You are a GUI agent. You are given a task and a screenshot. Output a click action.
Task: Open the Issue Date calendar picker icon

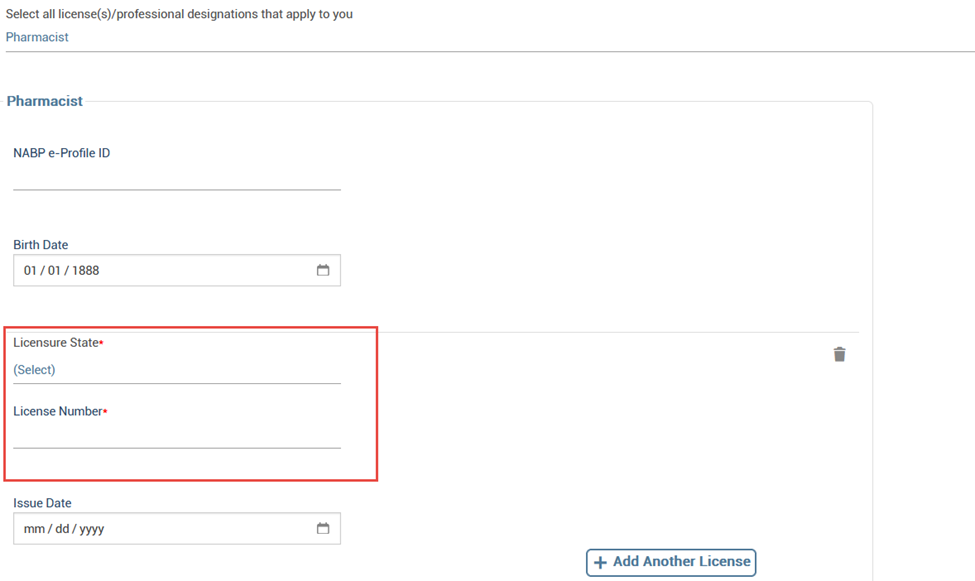tap(323, 528)
